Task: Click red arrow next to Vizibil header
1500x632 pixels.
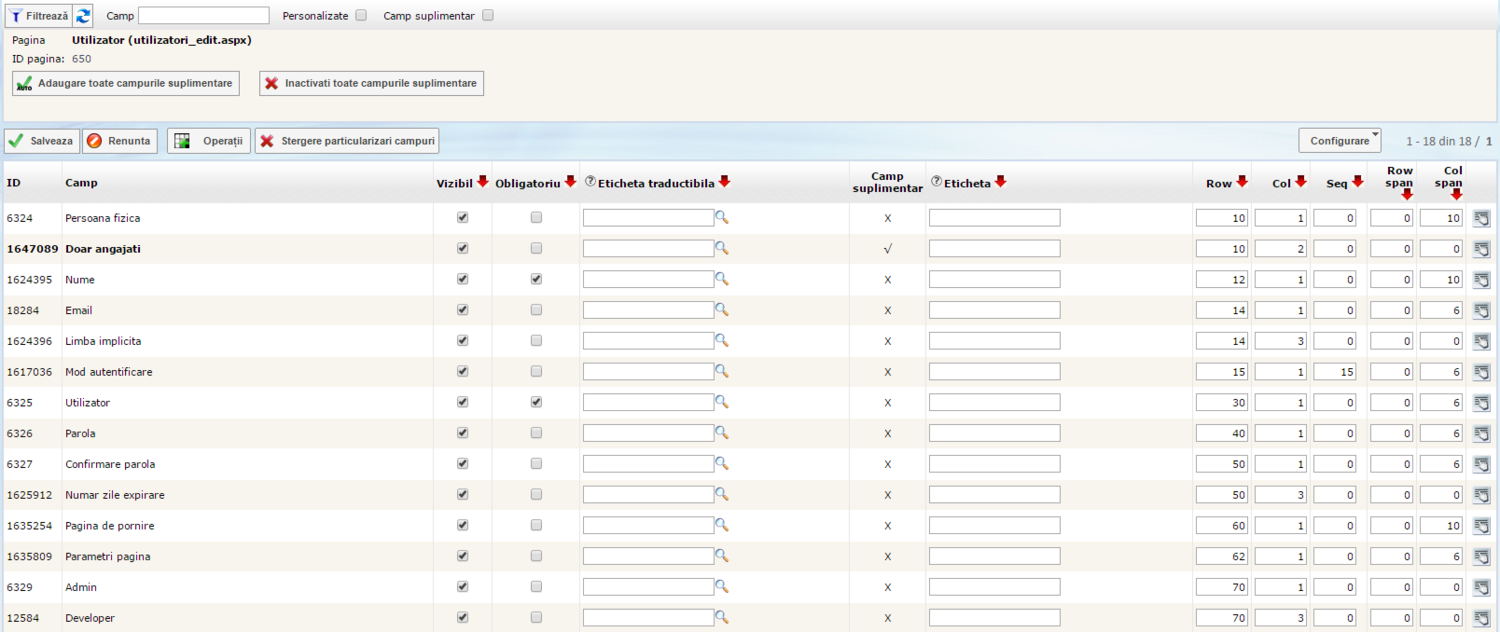Action: (483, 182)
